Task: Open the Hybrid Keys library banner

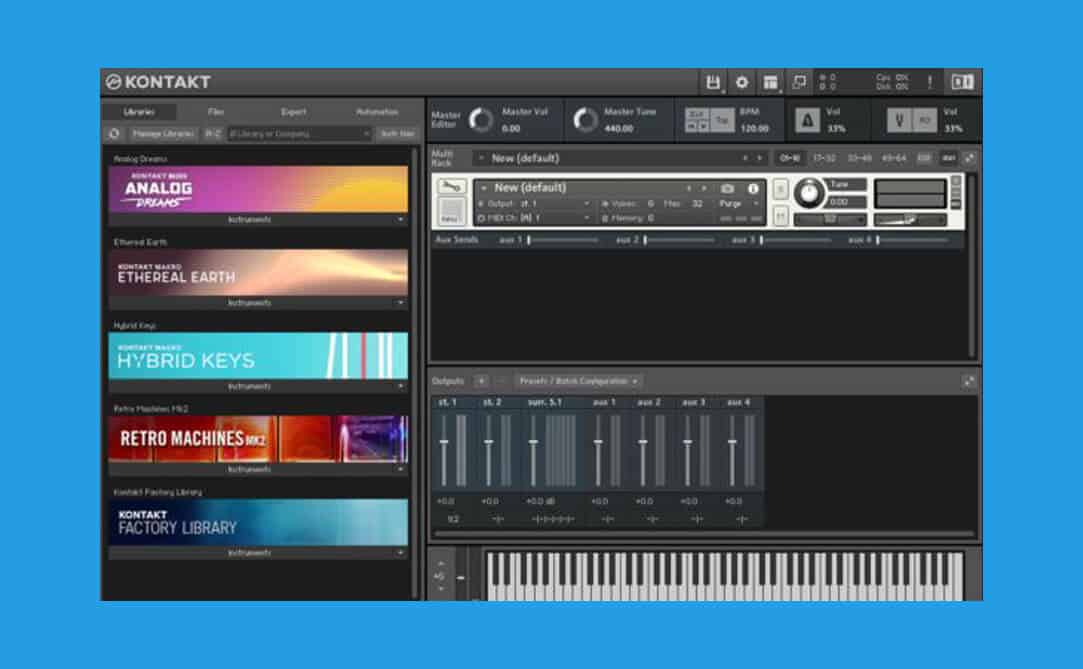Action: tap(258, 356)
